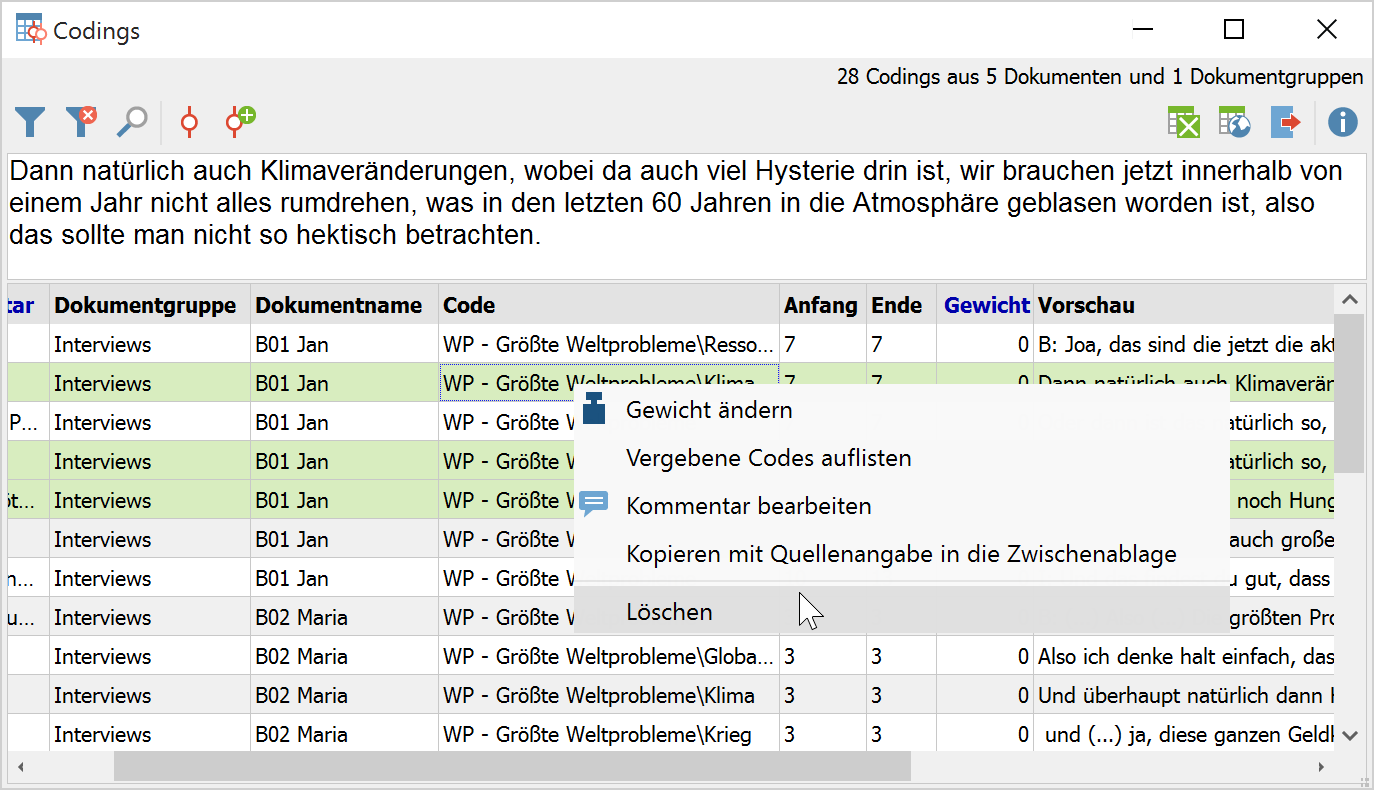Screen dimensions: 1374x790
Task: Click the funnel filter icon in toolbar
Action: tap(30, 122)
